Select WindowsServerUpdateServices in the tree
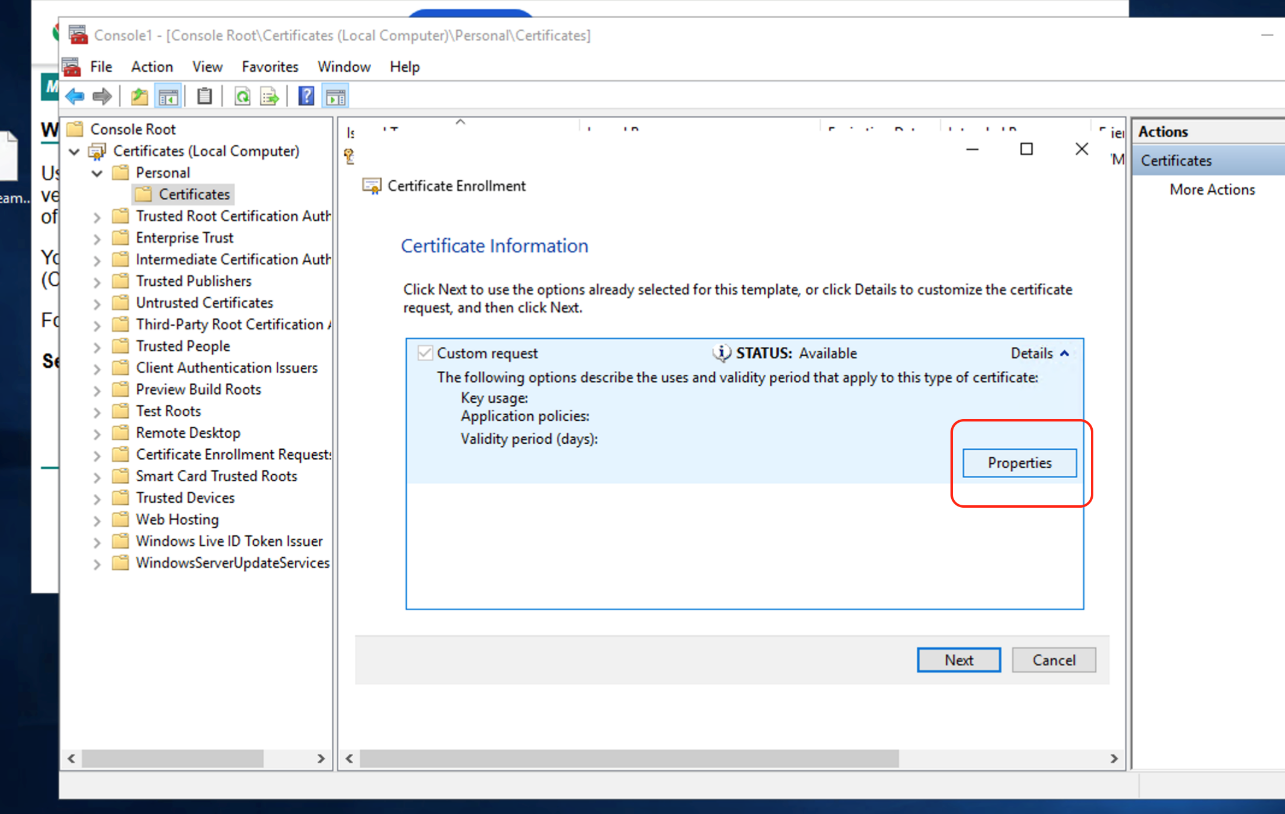 coord(232,563)
